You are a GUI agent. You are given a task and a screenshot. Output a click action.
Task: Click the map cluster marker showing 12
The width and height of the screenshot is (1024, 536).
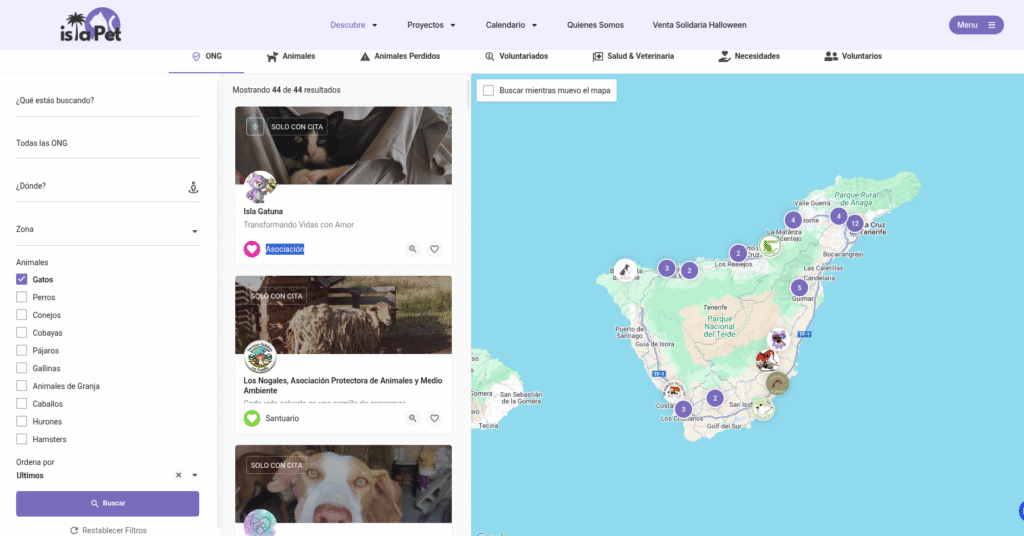[x=855, y=223]
